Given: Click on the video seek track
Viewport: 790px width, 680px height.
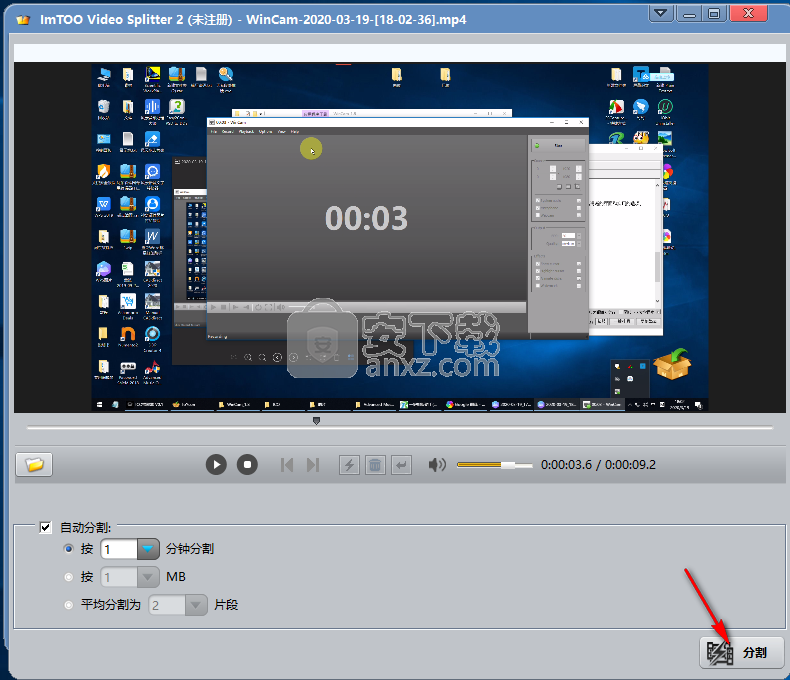Looking at the screenshot, I should pyautogui.click(x=400, y=428).
